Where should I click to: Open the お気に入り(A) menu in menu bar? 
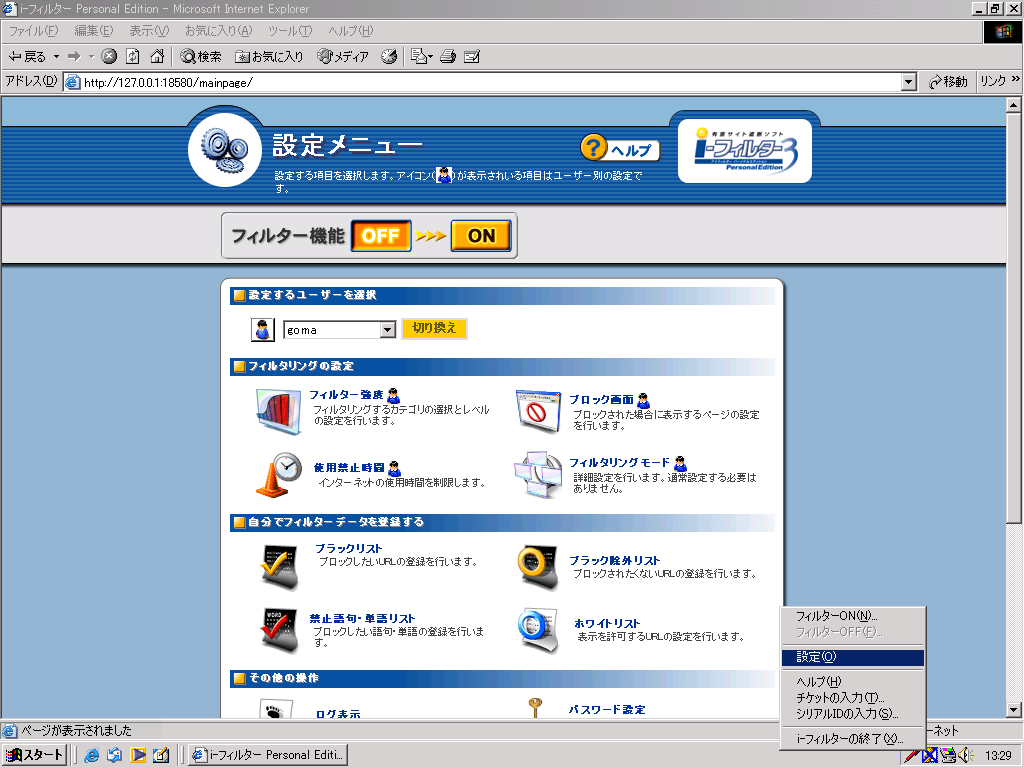point(218,31)
